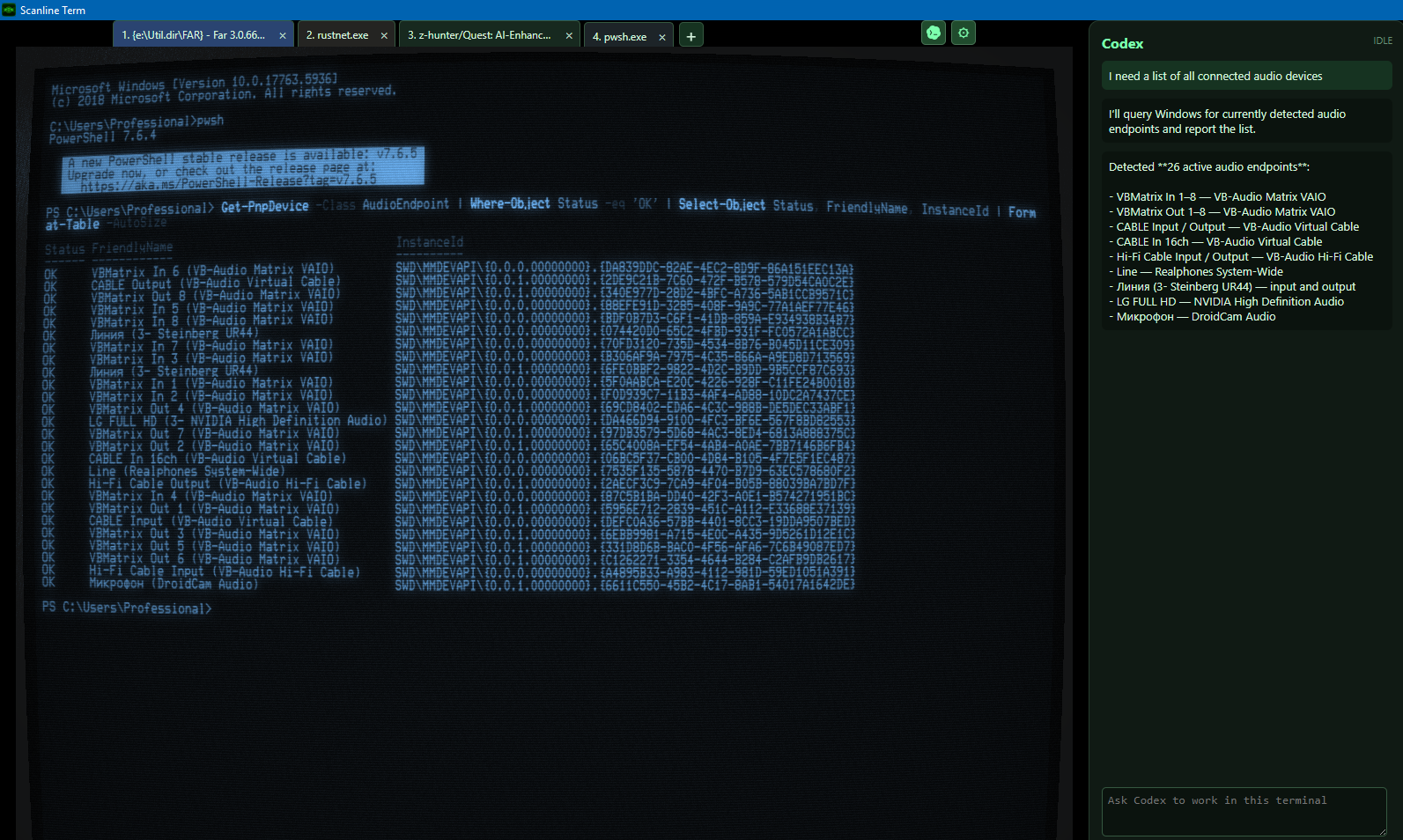Close the Far 3.0.66 tab
The image size is (1403, 840).
tap(283, 36)
